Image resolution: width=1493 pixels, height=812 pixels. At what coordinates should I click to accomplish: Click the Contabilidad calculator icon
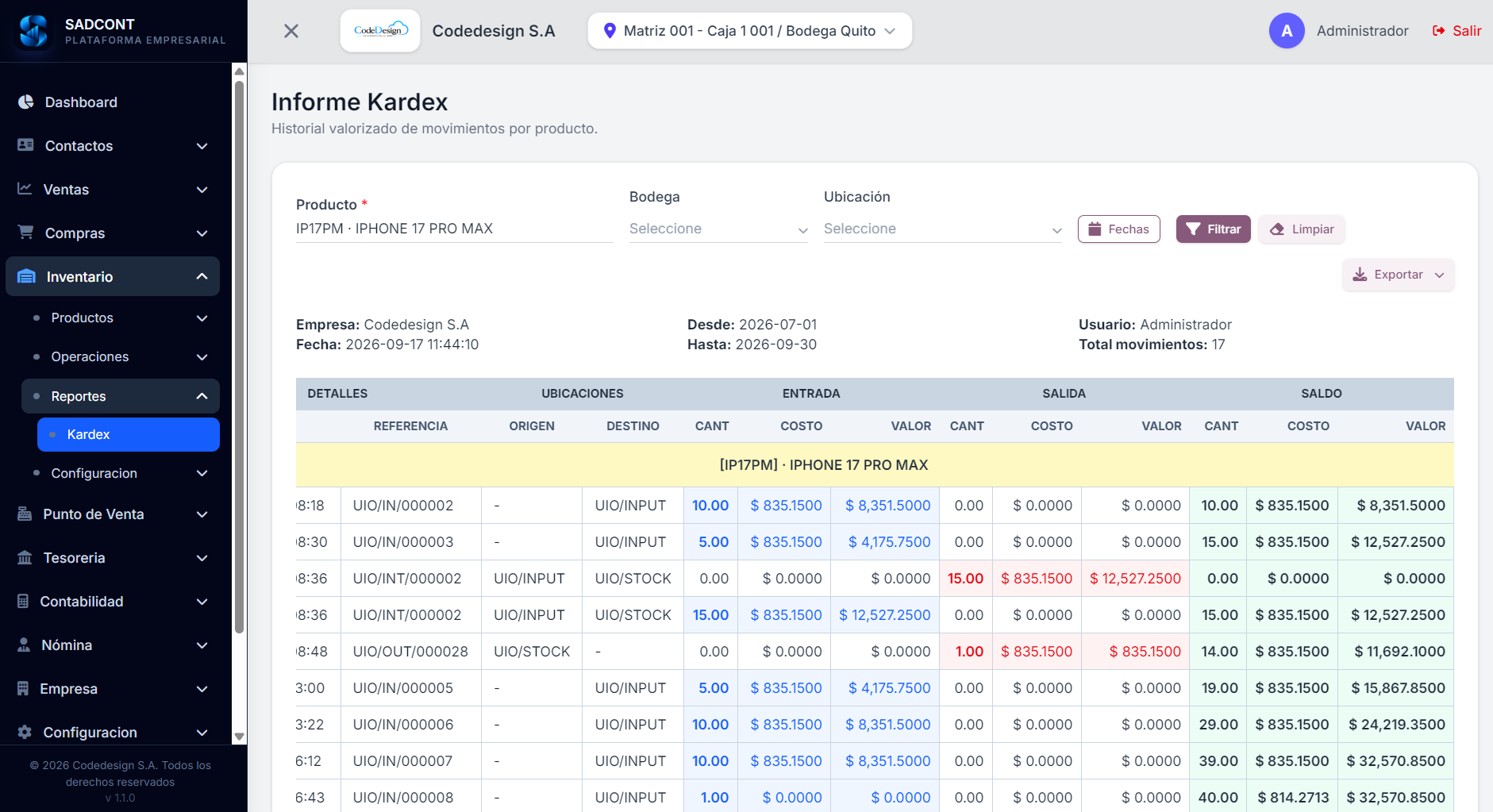point(23,601)
